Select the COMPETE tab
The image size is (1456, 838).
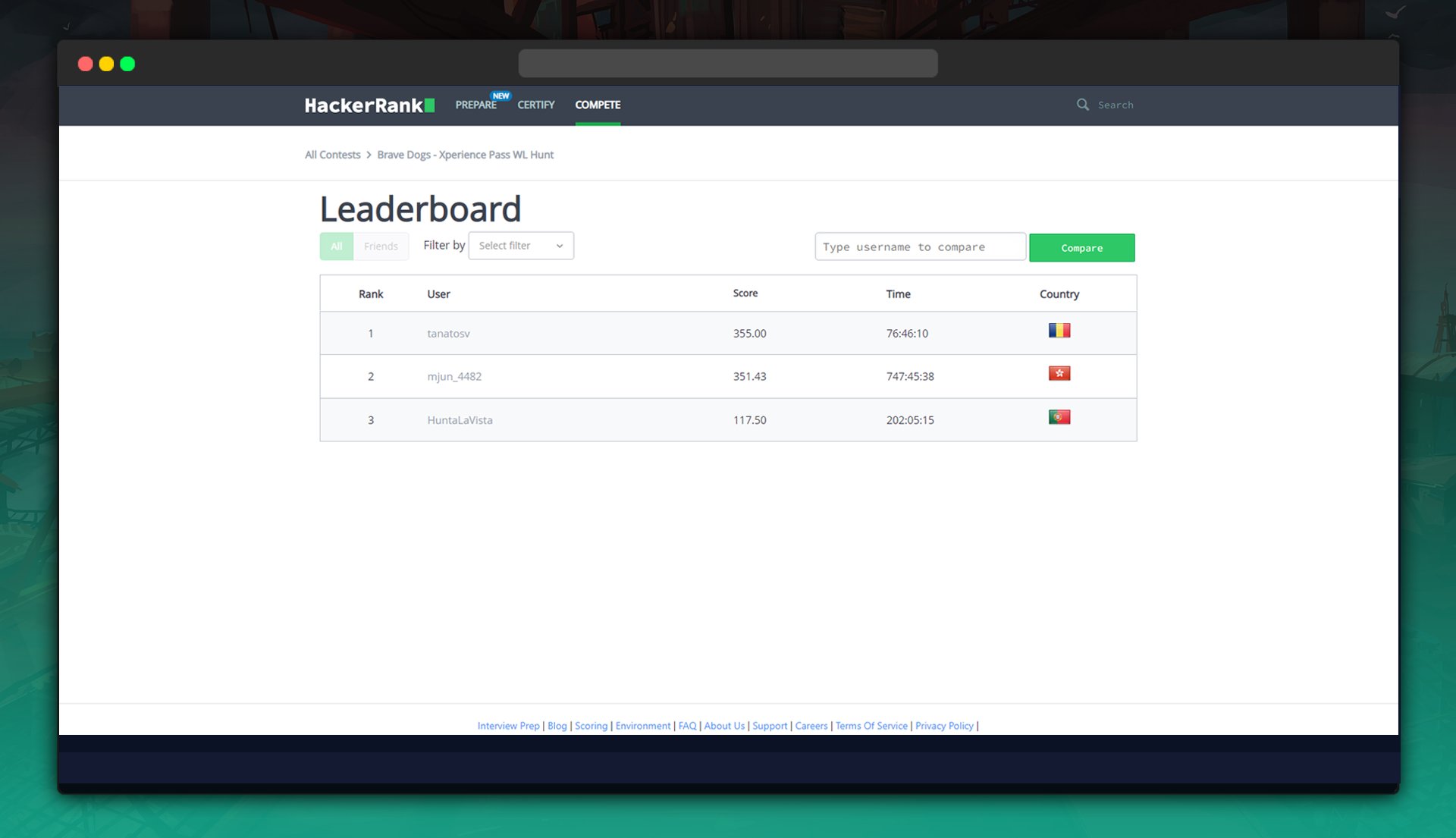pos(598,105)
